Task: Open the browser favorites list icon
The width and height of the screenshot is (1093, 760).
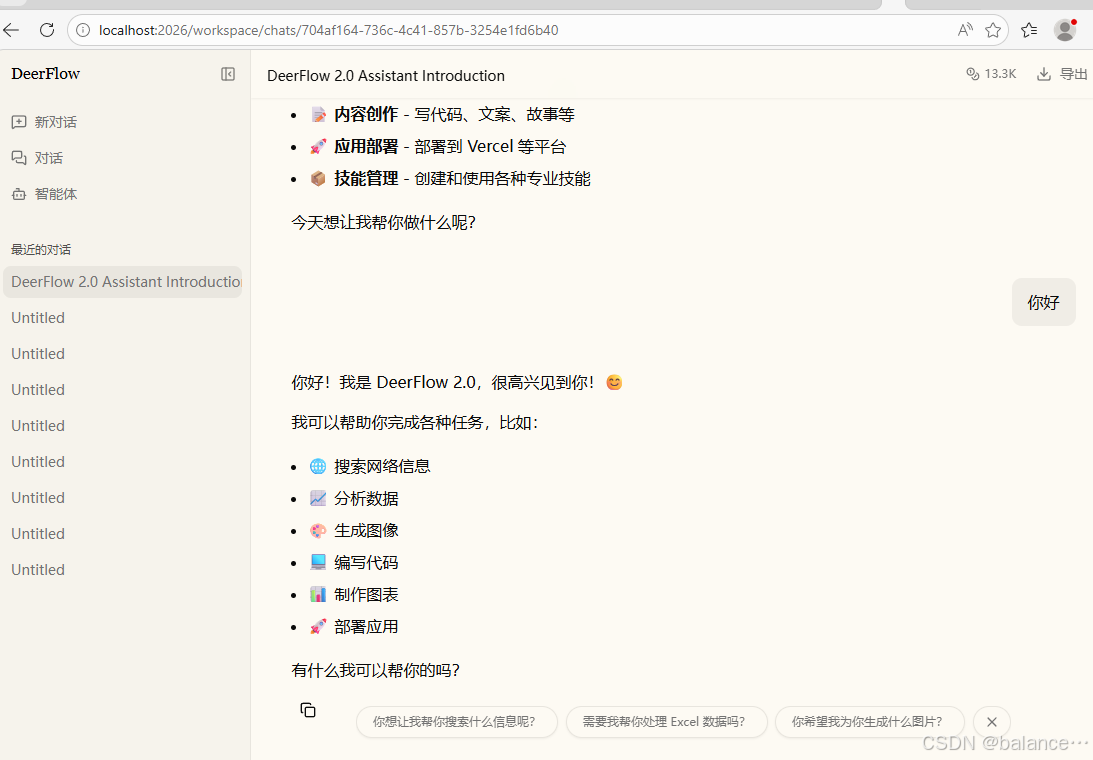Action: [x=1029, y=30]
